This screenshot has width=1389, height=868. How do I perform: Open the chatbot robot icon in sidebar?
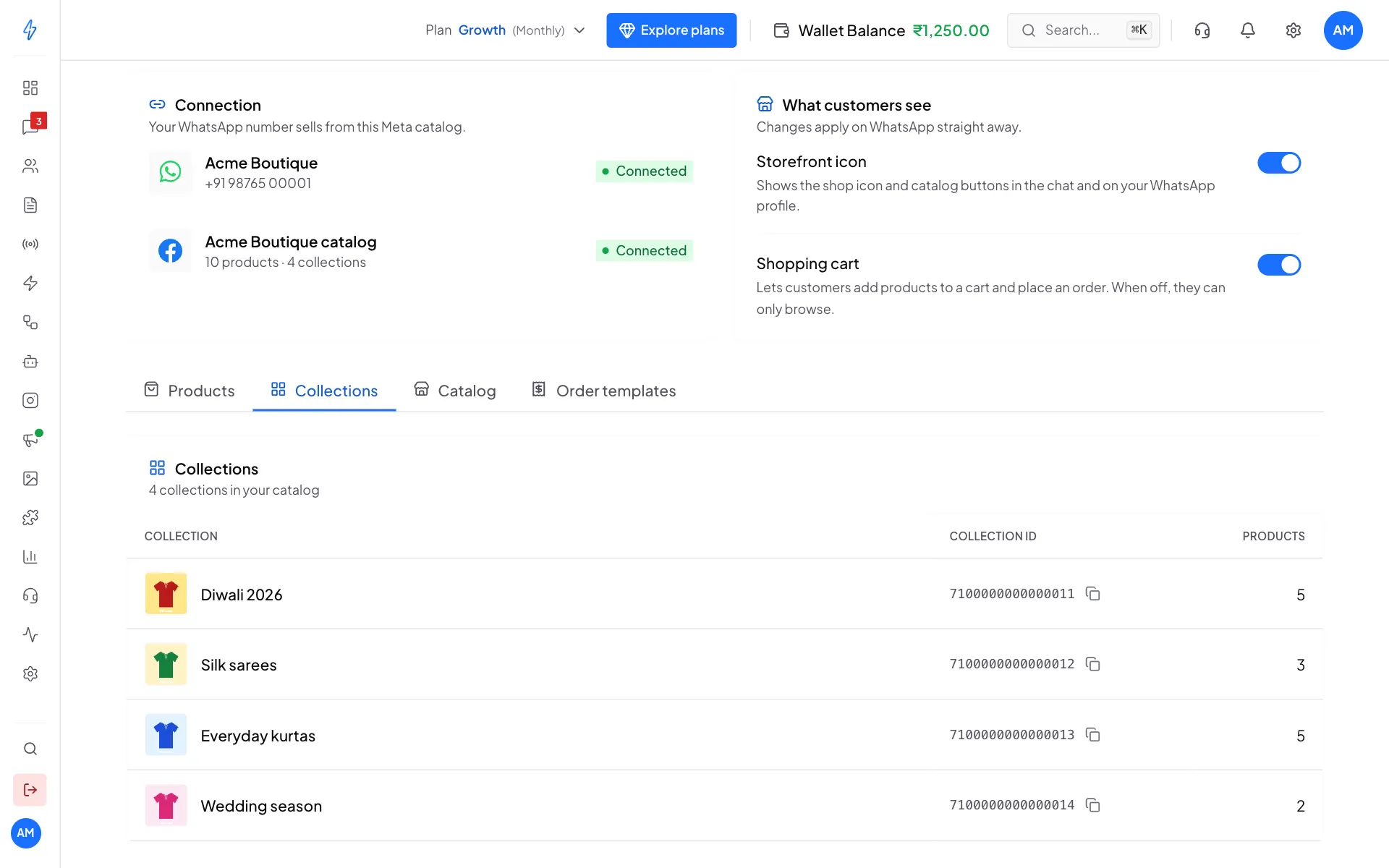(x=30, y=361)
